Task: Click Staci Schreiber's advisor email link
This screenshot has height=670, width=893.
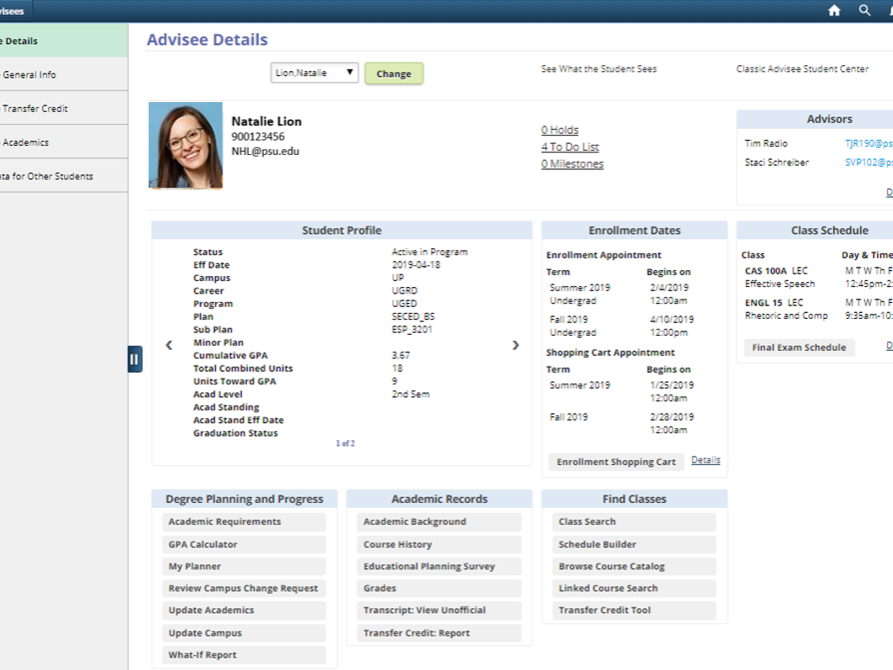Action: click(x=869, y=162)
